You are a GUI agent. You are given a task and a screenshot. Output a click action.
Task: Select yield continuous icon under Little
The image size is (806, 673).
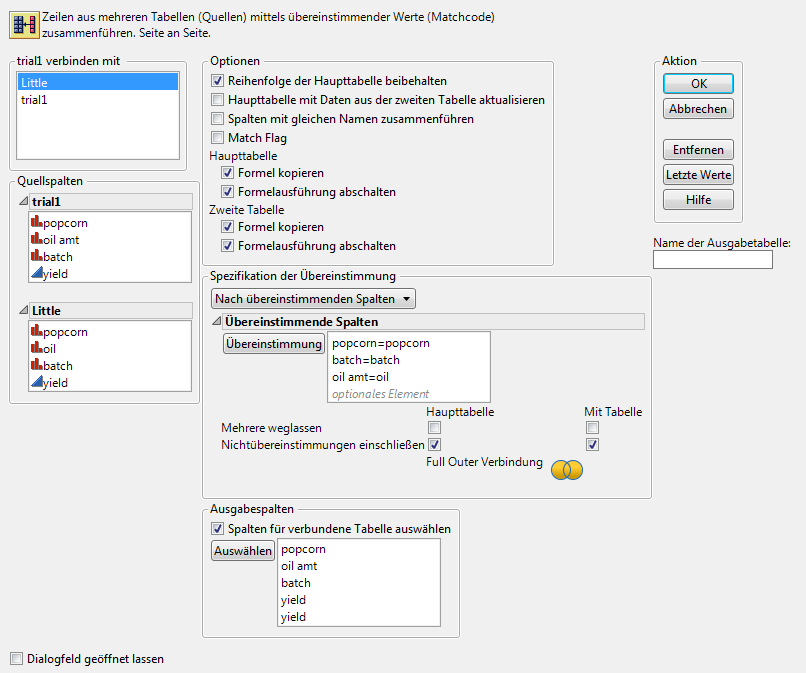38,383
